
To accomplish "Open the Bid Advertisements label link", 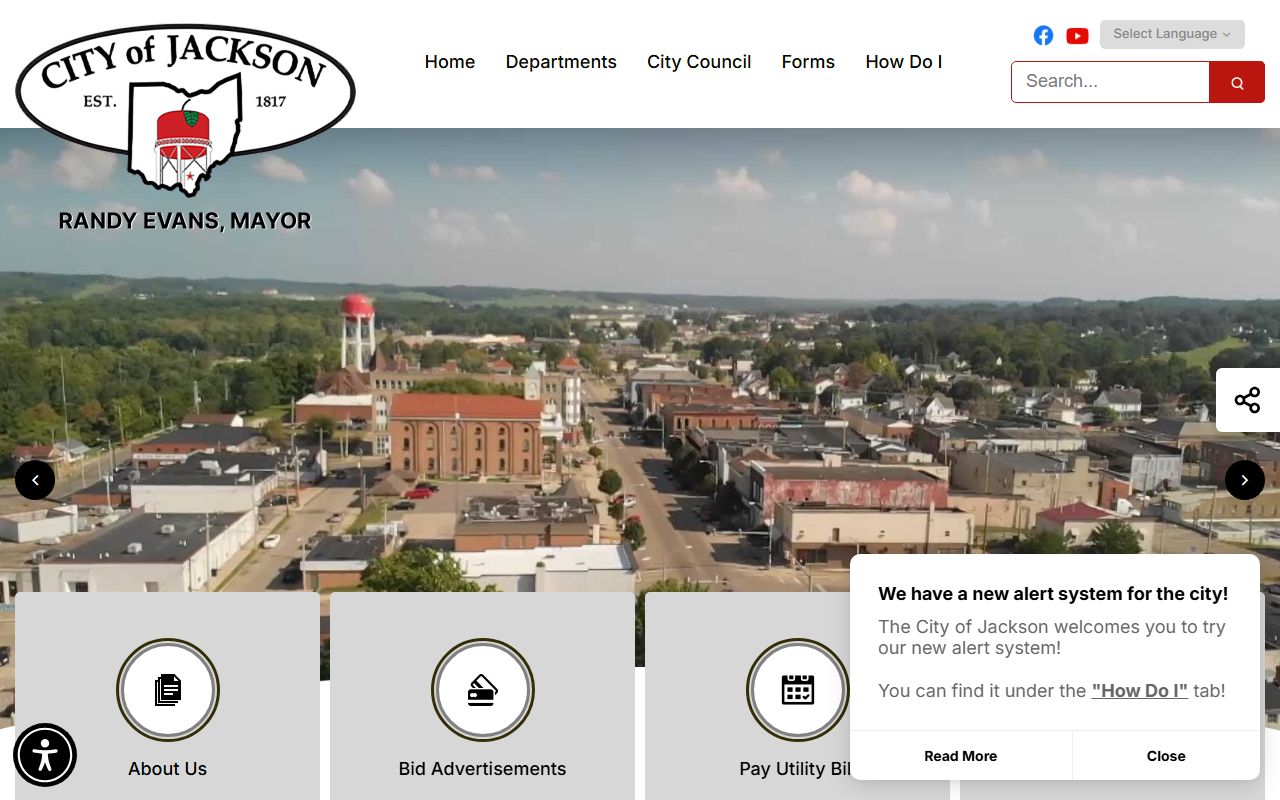I will click(483, 769).
